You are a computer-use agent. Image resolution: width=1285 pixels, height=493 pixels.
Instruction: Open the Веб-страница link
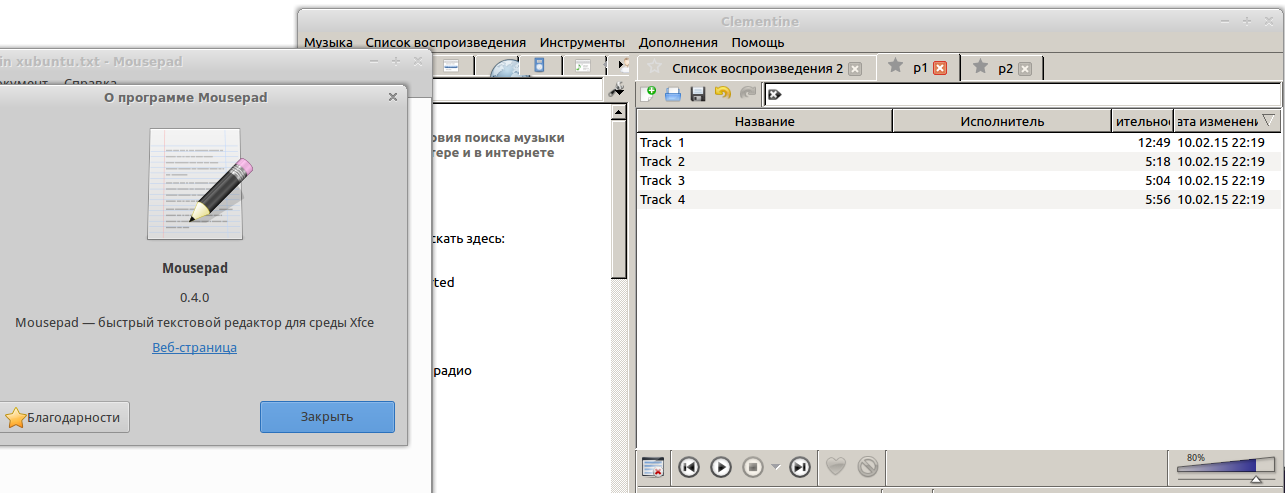[194, 348]
